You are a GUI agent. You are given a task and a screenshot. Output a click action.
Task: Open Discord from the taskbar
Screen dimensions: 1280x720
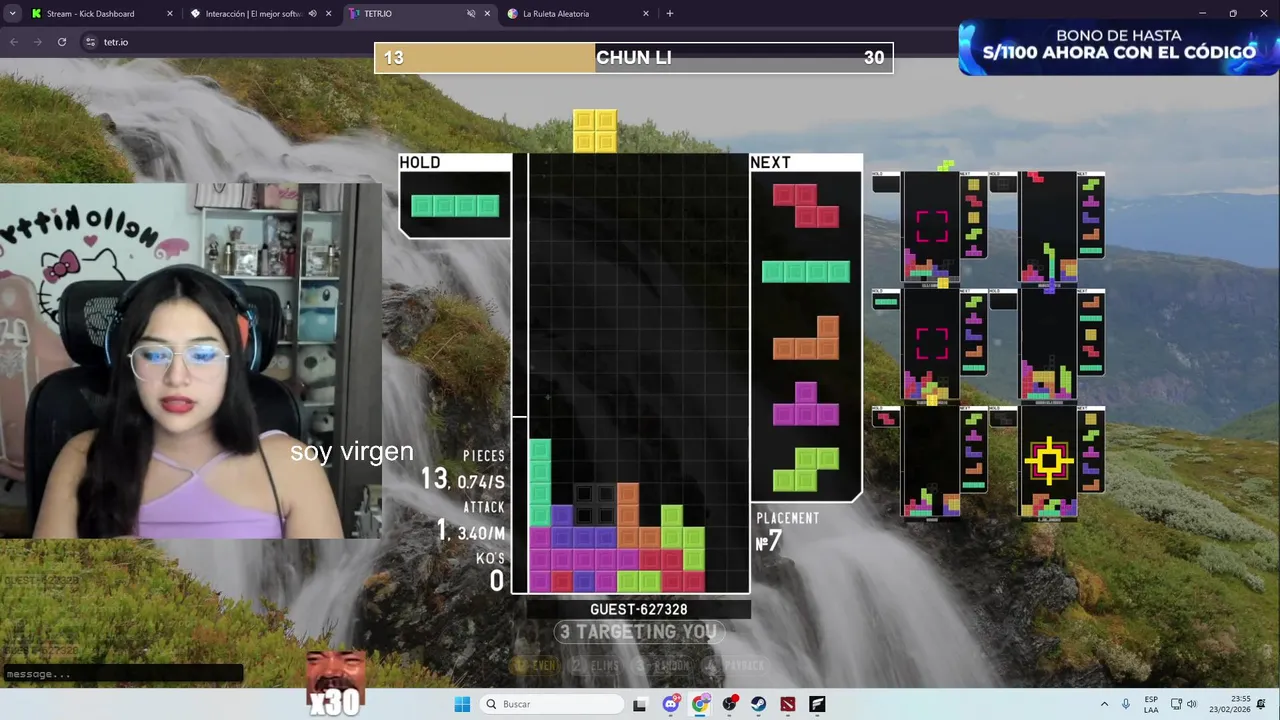670,704
